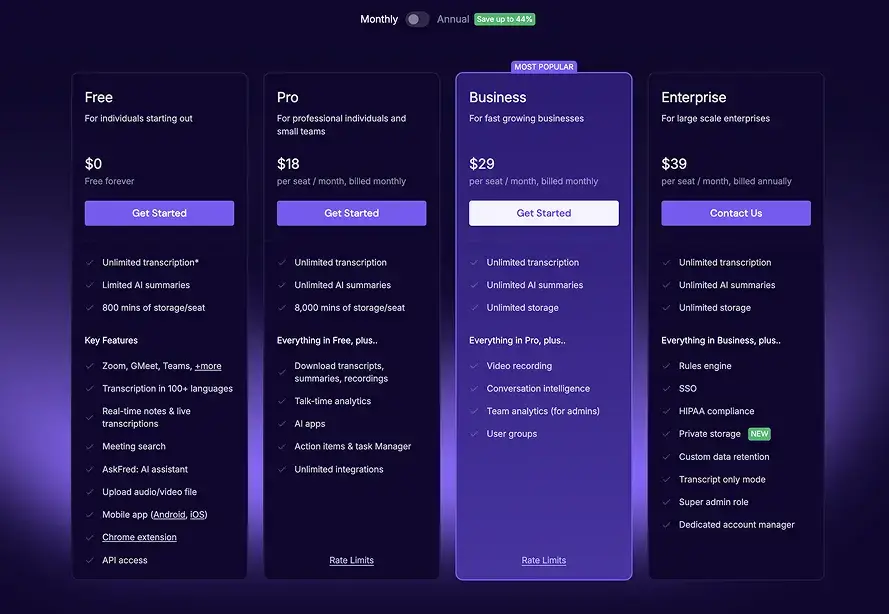Click checkmark beside "API access" in Free plan
Image resolution: width=889 pixels, height=614 pixels.
(88, 560)
